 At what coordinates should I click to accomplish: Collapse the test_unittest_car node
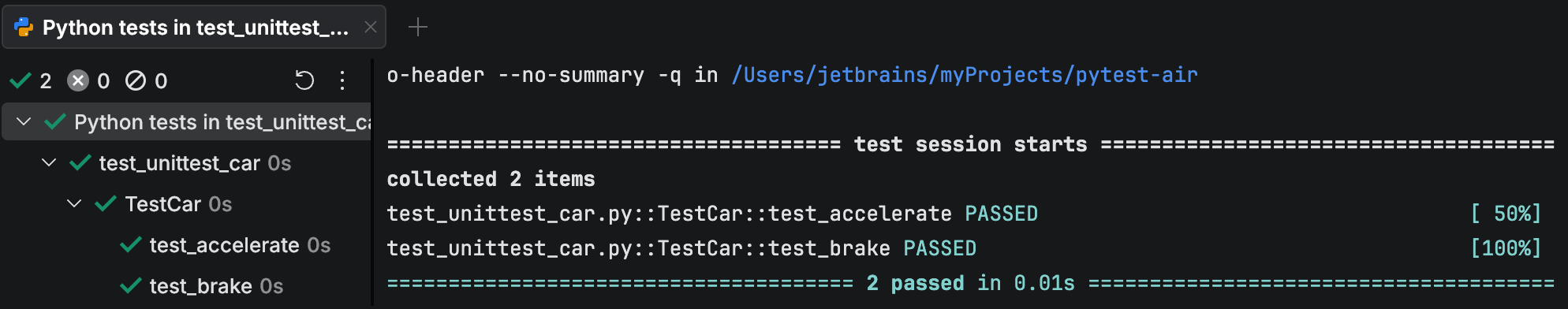pyautogui.click(x=49, y=163)
